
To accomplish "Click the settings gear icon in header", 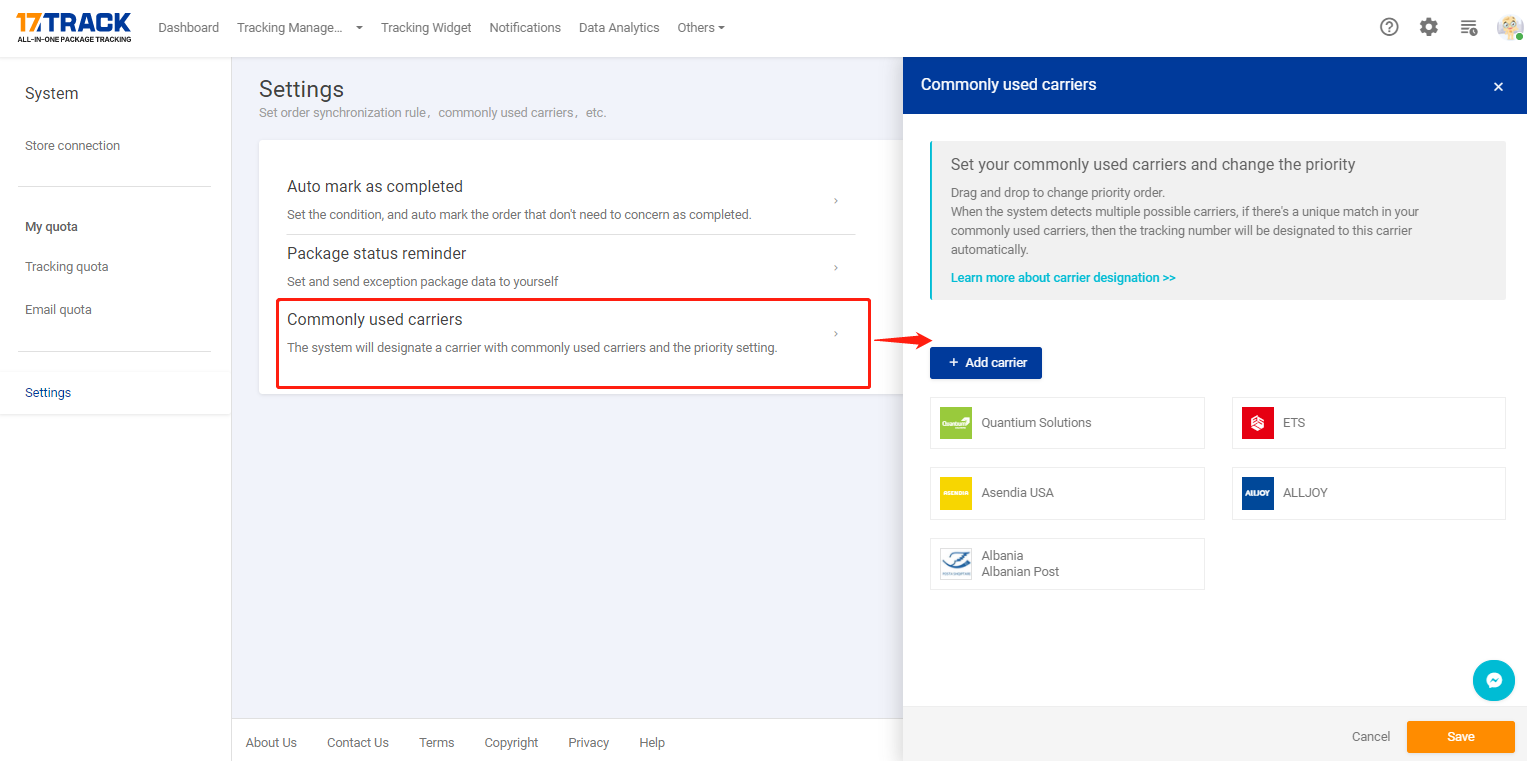I will point(1428,27).
